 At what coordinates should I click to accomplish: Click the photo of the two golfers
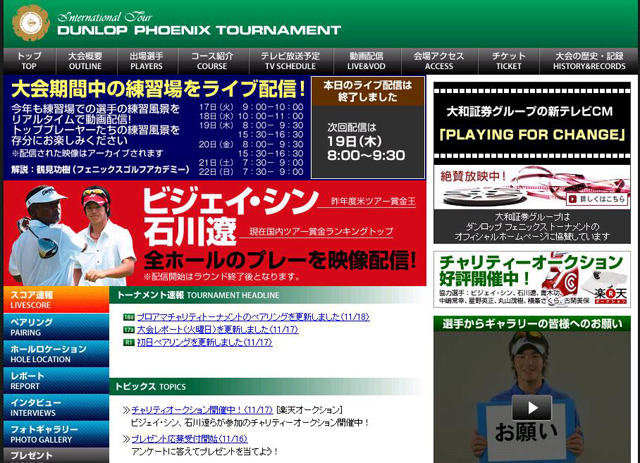tap(72, 236)
